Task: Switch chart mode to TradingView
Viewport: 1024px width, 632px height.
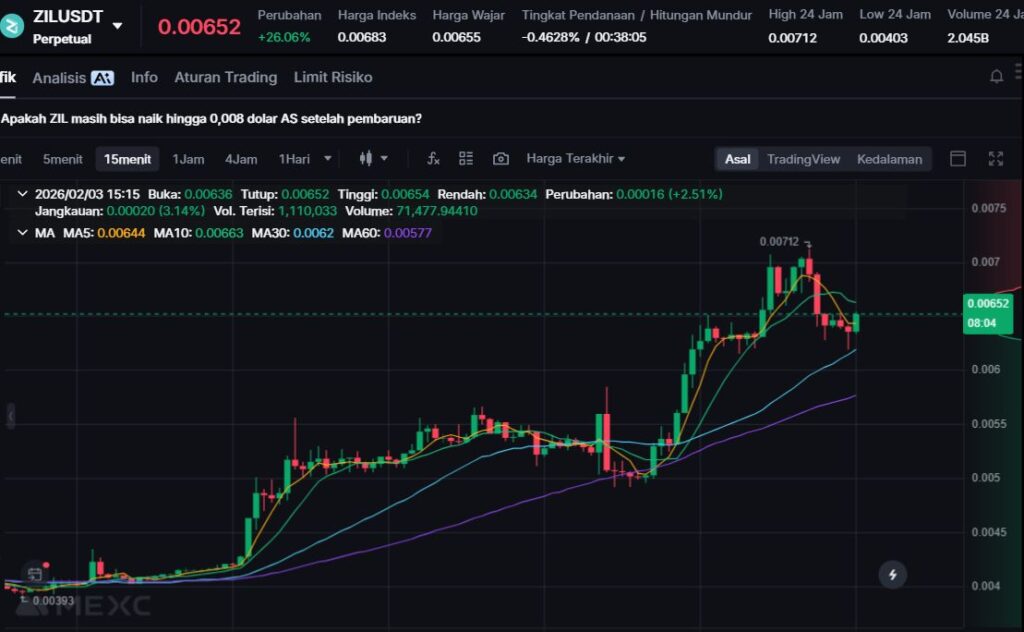Action: pos(803,159)
